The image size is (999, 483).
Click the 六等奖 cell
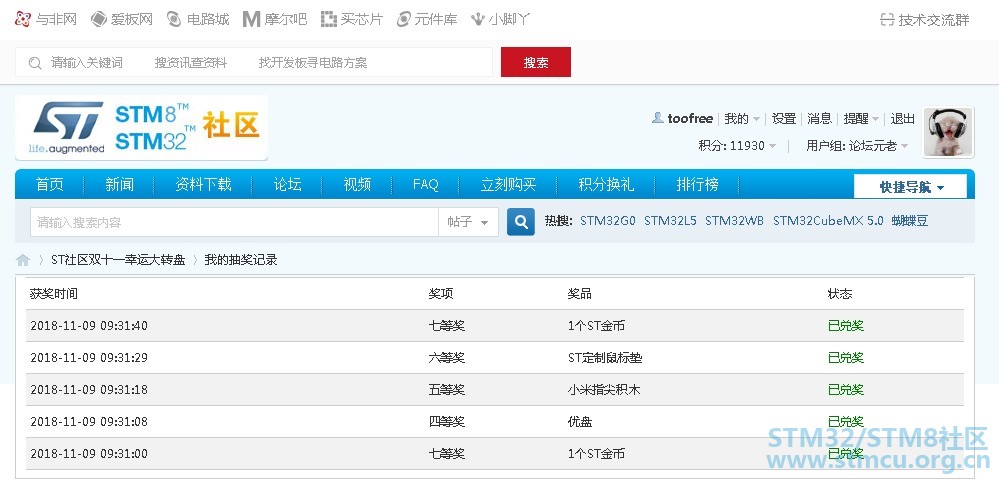(x=447, y=358)
